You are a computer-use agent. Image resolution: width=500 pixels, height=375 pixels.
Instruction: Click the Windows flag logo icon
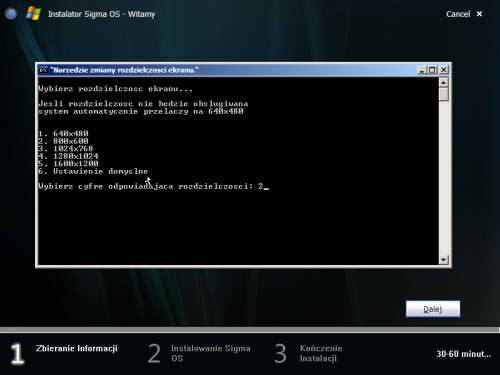click(33, 14)
